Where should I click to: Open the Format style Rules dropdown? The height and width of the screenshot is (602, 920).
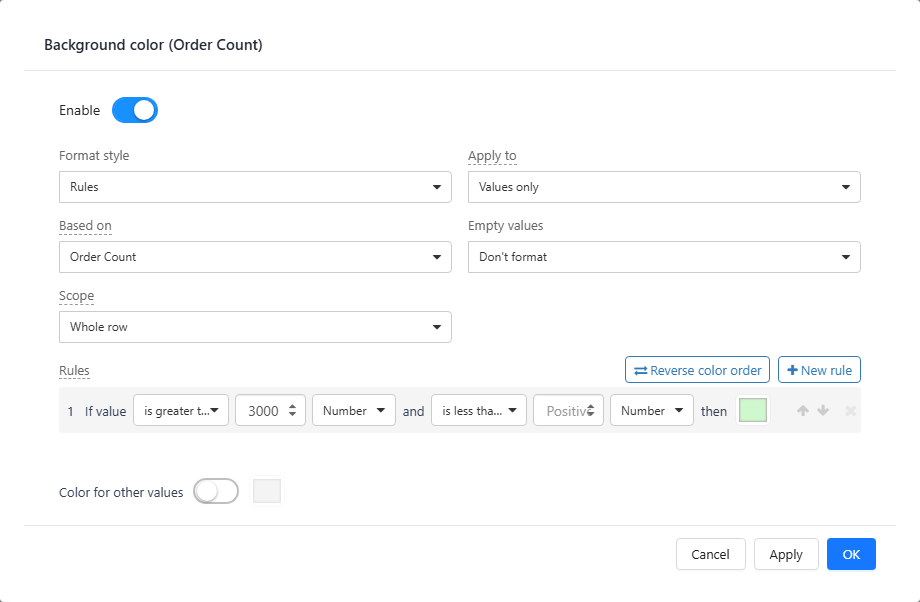click(x=255, y=187)
